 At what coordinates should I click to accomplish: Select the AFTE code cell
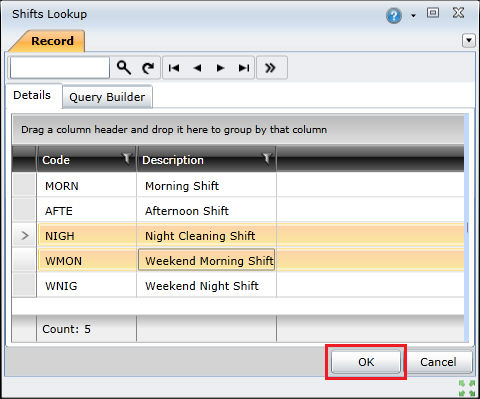click(86, 211)
